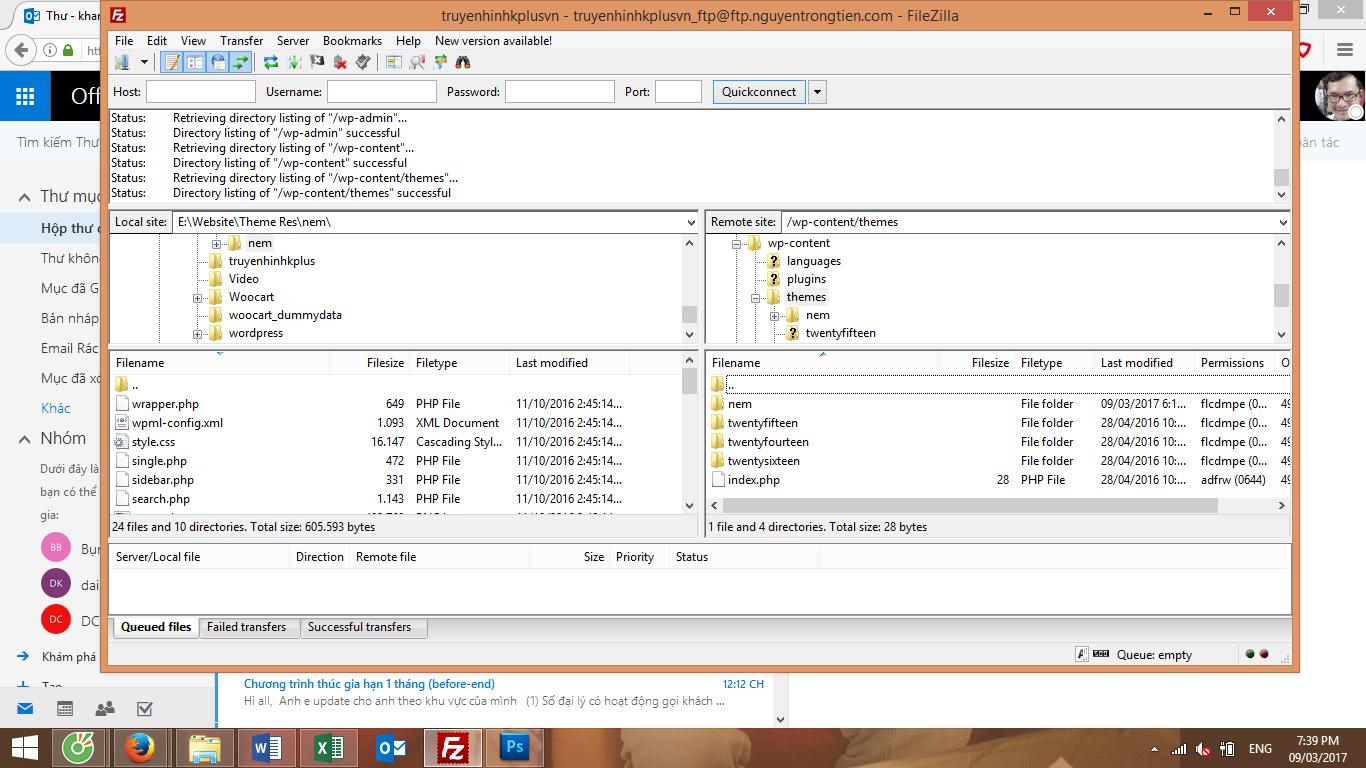Image resolution: width=1366 pixels, height=768 pixels.
Task: Open the Edit menu
Action: 157,41
